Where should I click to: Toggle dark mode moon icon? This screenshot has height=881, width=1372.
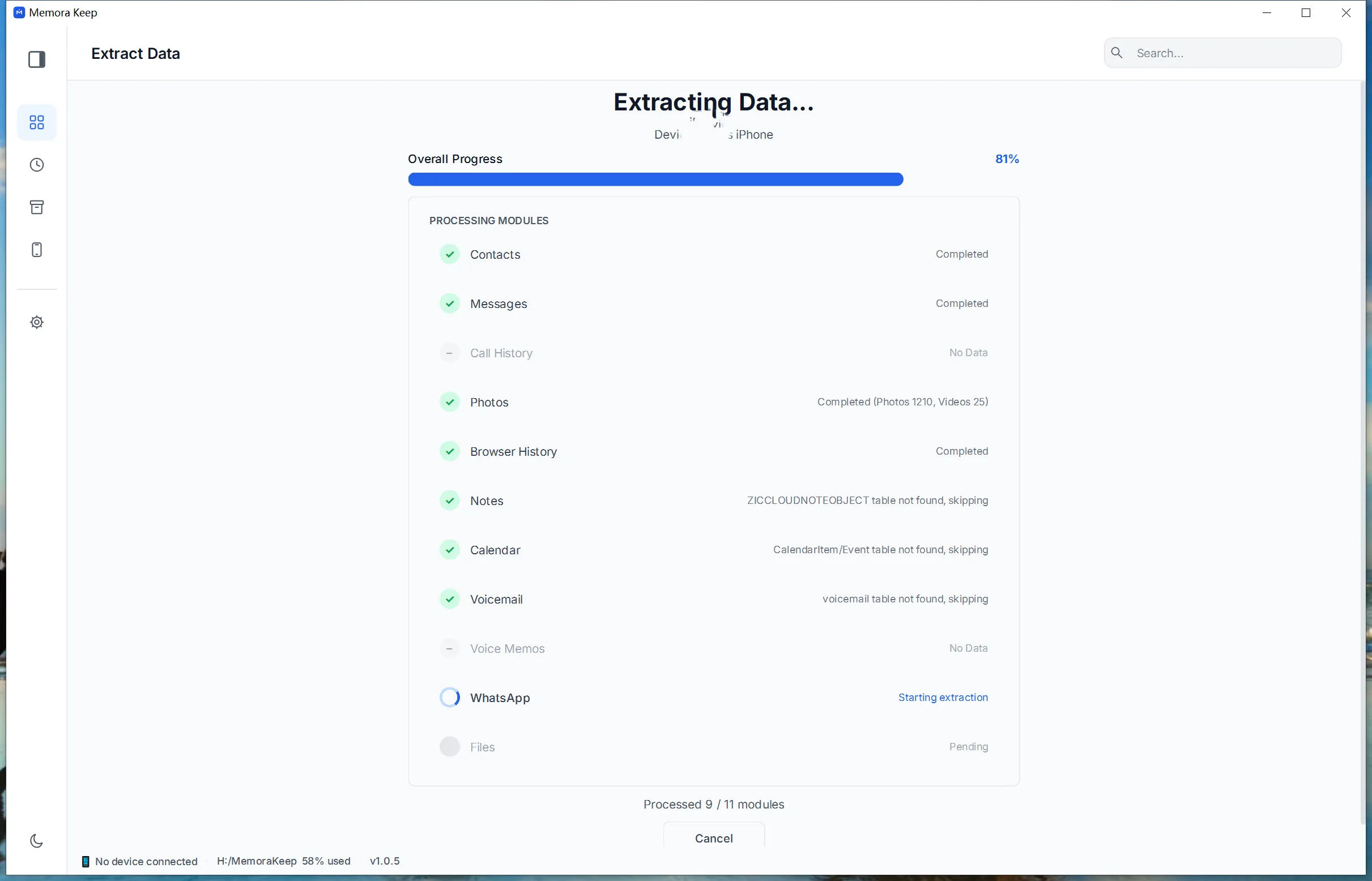(x=37, y=840)
